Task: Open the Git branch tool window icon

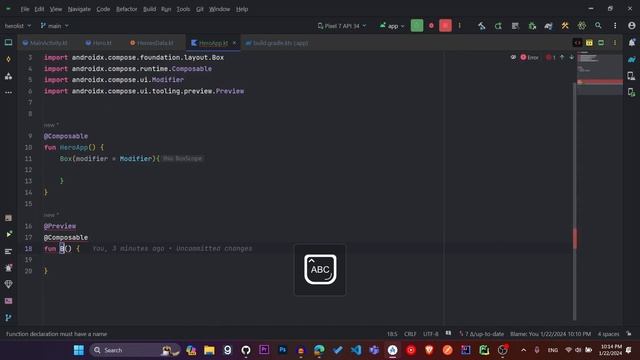Action: point(8,318)
